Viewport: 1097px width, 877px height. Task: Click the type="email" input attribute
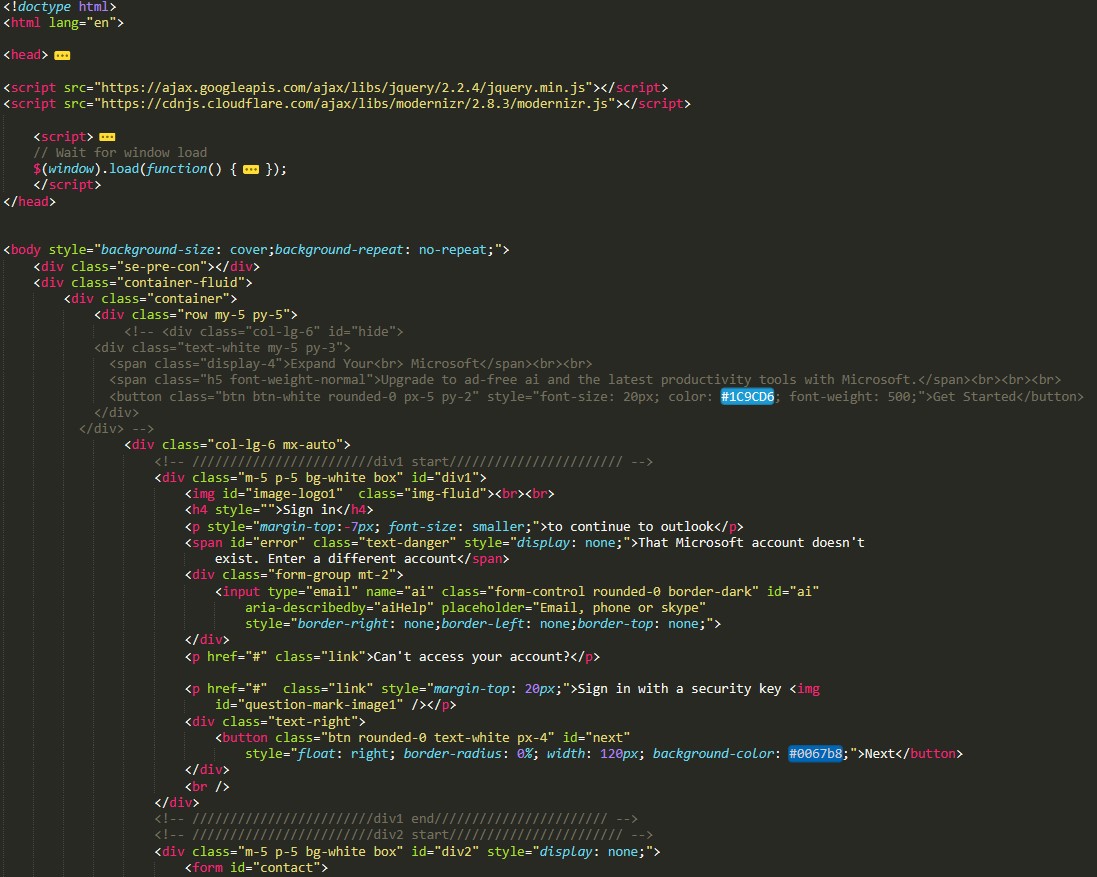click(x=313, y=592)
